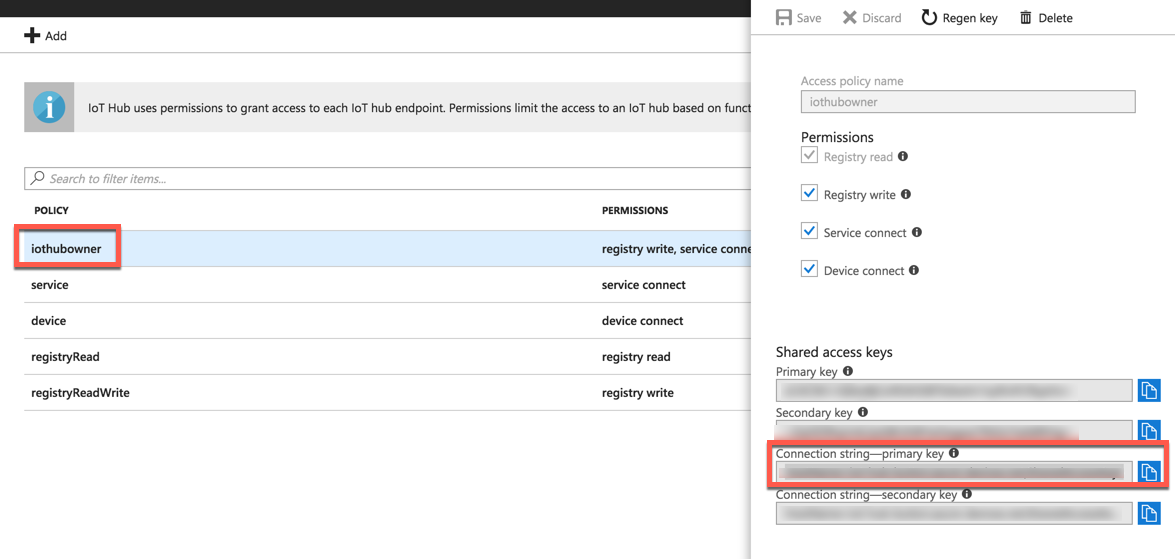Viewport: 1175px width, 559px height.
Task: Click the Delete trash icon
Action: pyautogui.click(x=1025, y=17)
